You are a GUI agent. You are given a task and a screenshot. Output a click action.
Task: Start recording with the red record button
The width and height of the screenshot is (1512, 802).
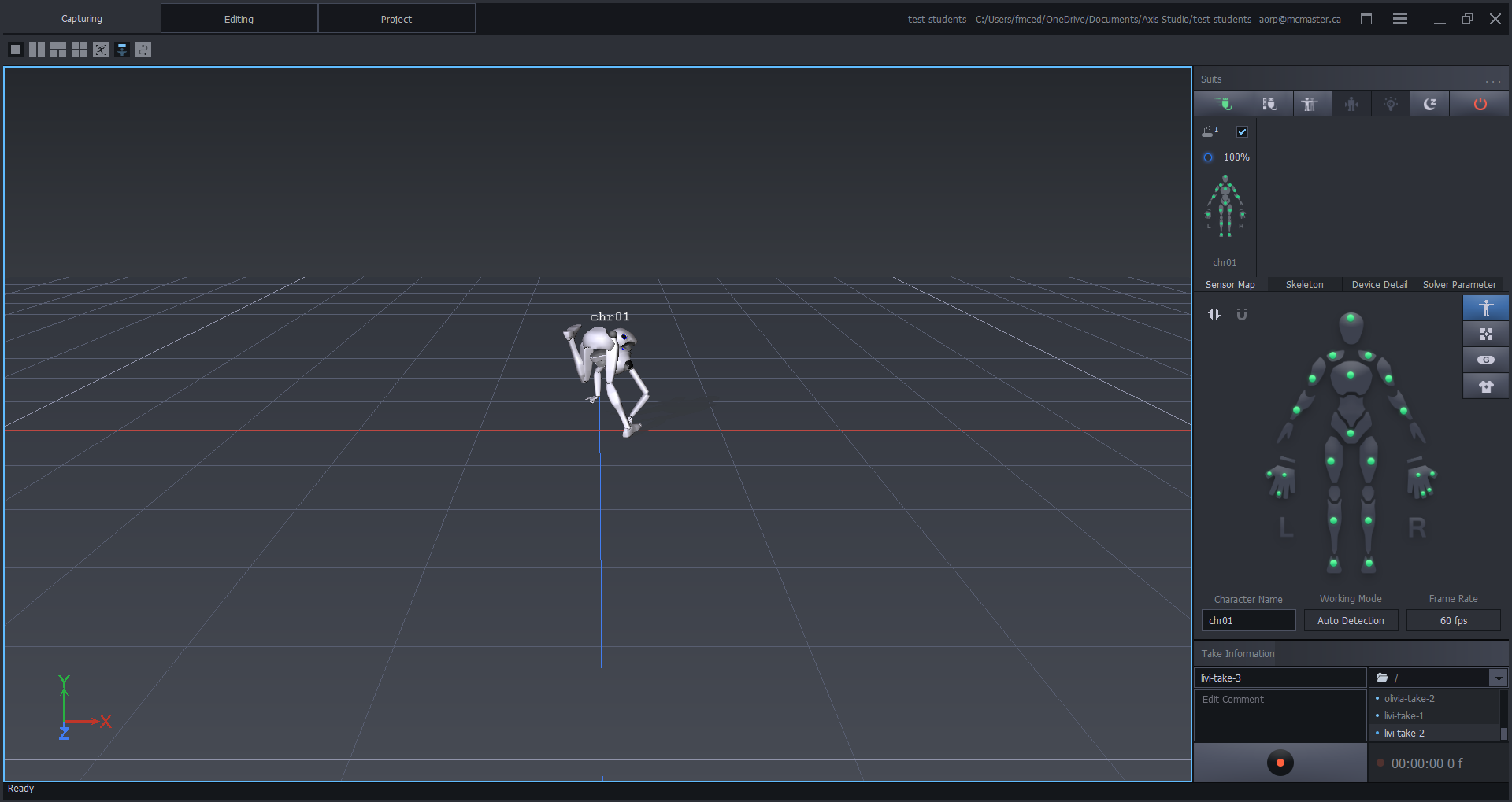click(1280, 763)
